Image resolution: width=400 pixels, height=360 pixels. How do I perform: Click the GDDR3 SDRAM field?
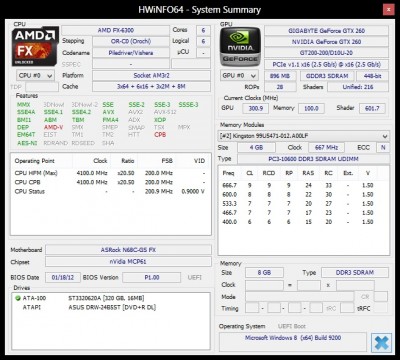tap(327, 76)
